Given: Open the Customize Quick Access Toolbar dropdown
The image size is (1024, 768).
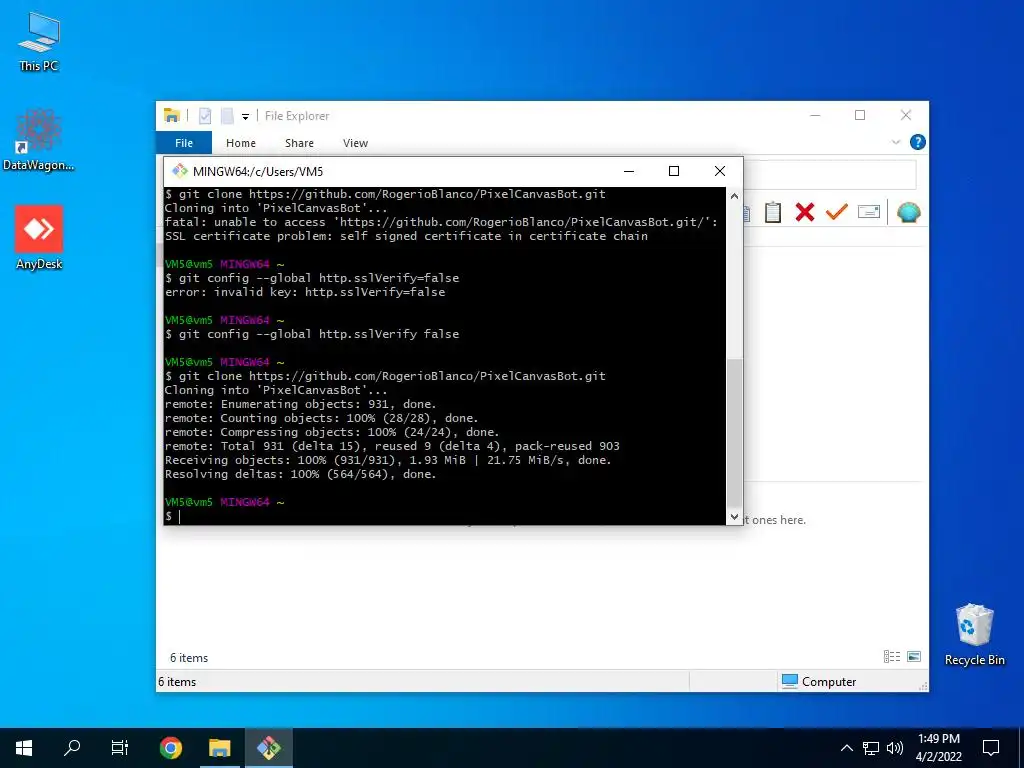Looking at the screenshot, I should pos(246,117).
